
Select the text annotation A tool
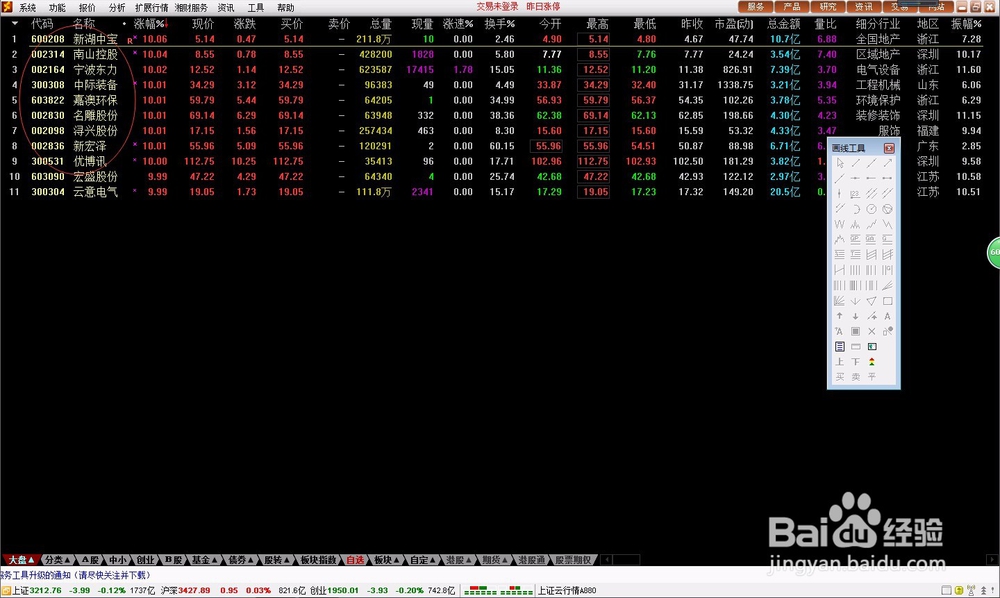887,316
